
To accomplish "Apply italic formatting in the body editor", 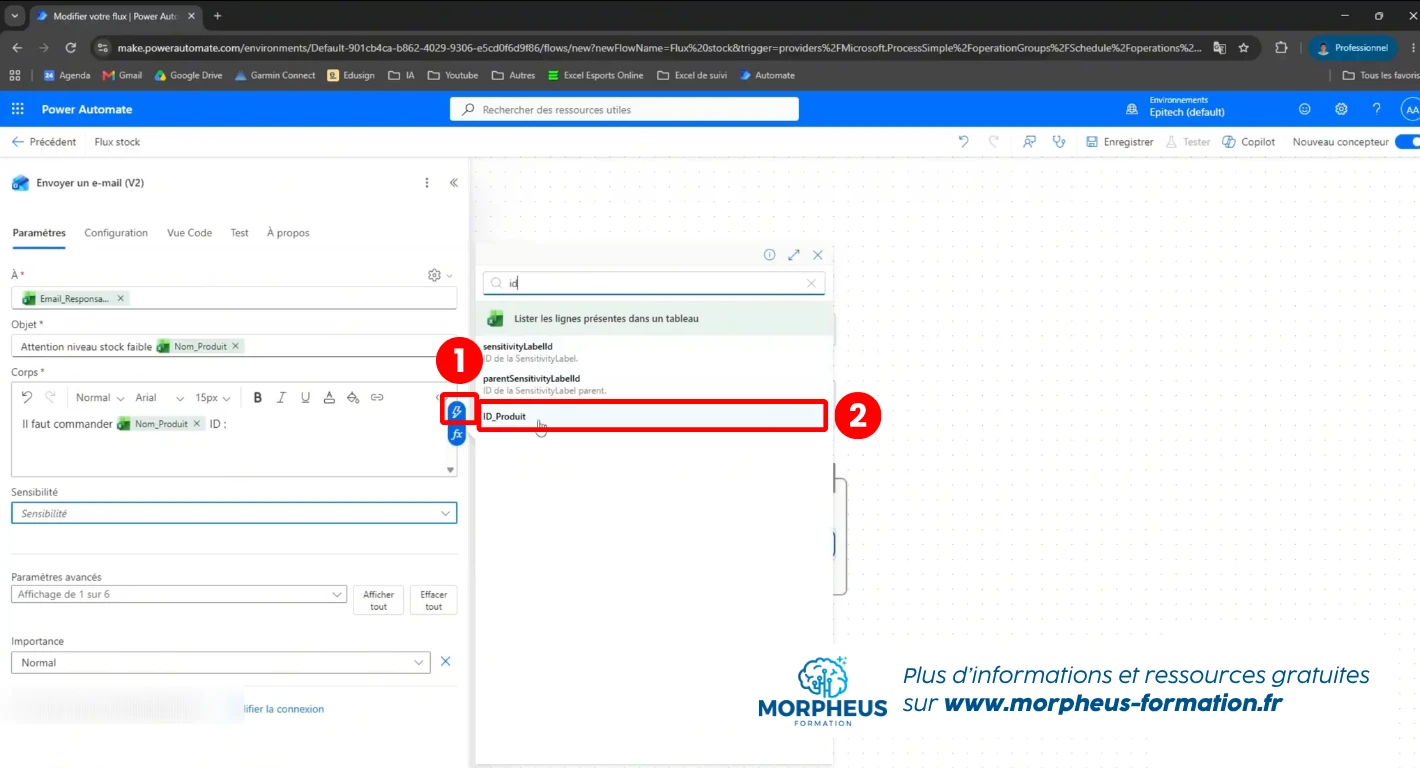I will click(x=281, y=397).
